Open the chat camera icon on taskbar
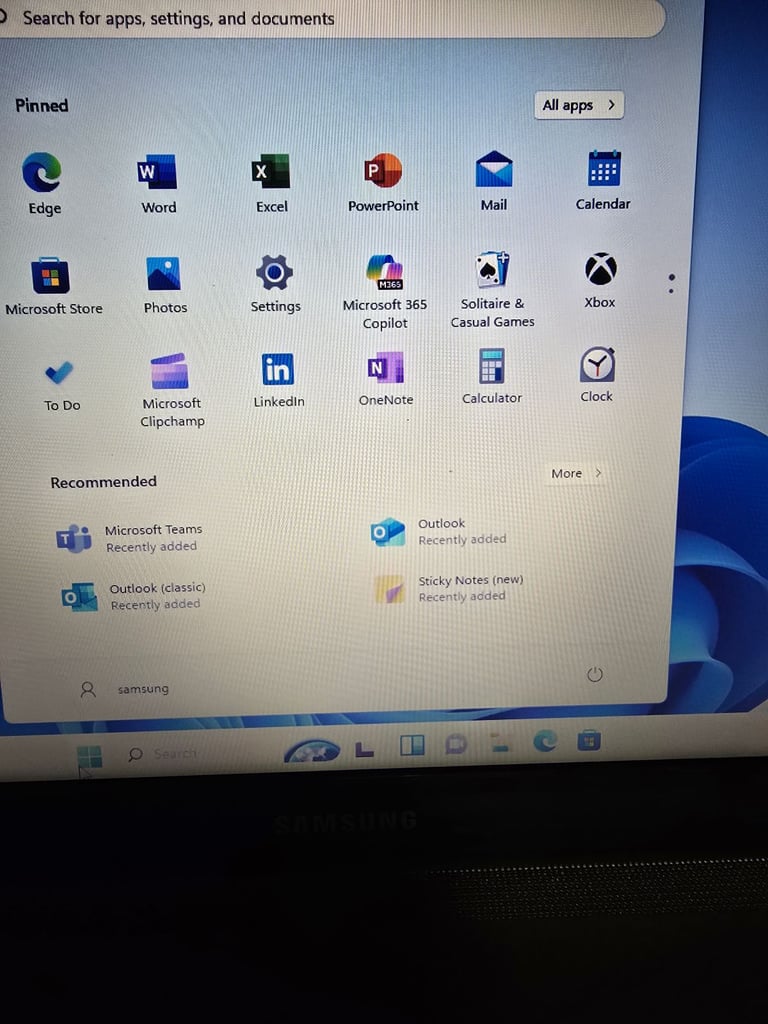This screenshot has width=768, height=1024. 456,744
